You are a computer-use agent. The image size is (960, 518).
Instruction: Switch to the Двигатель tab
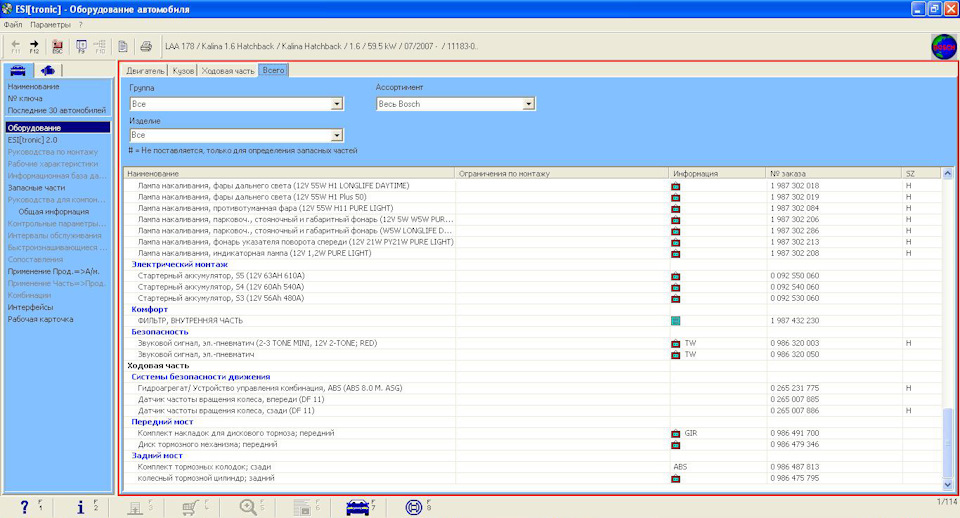pyautogui.click(x=145, y=71)
